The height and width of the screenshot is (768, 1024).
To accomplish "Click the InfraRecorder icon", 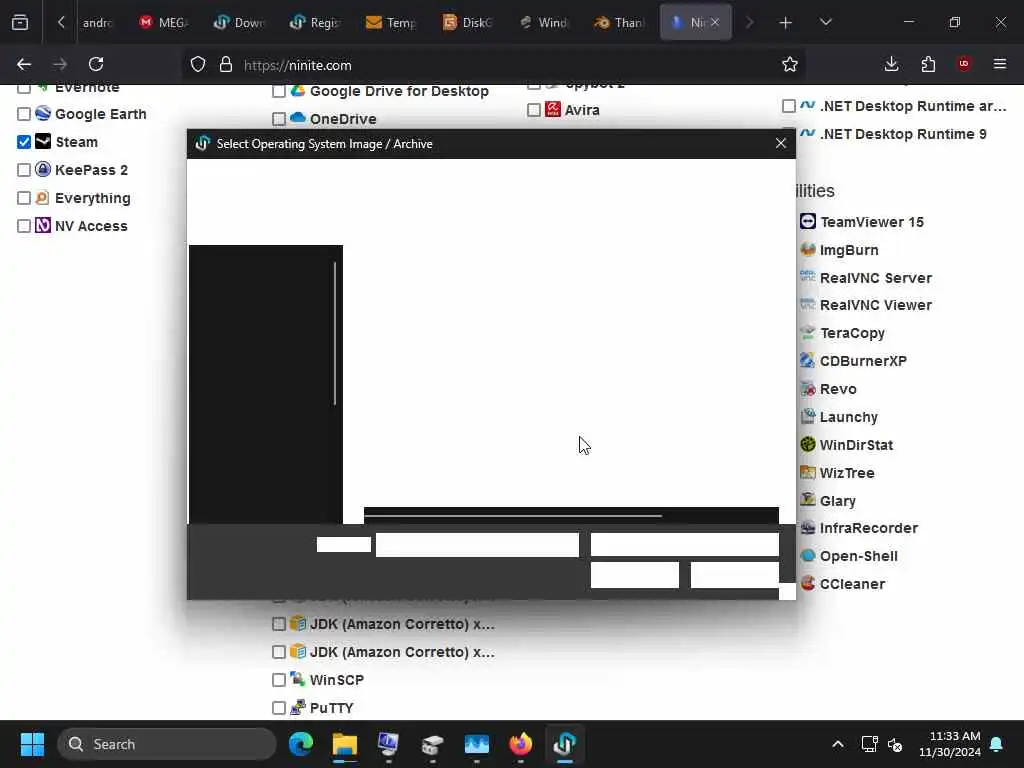I will [x=808, y=528].
